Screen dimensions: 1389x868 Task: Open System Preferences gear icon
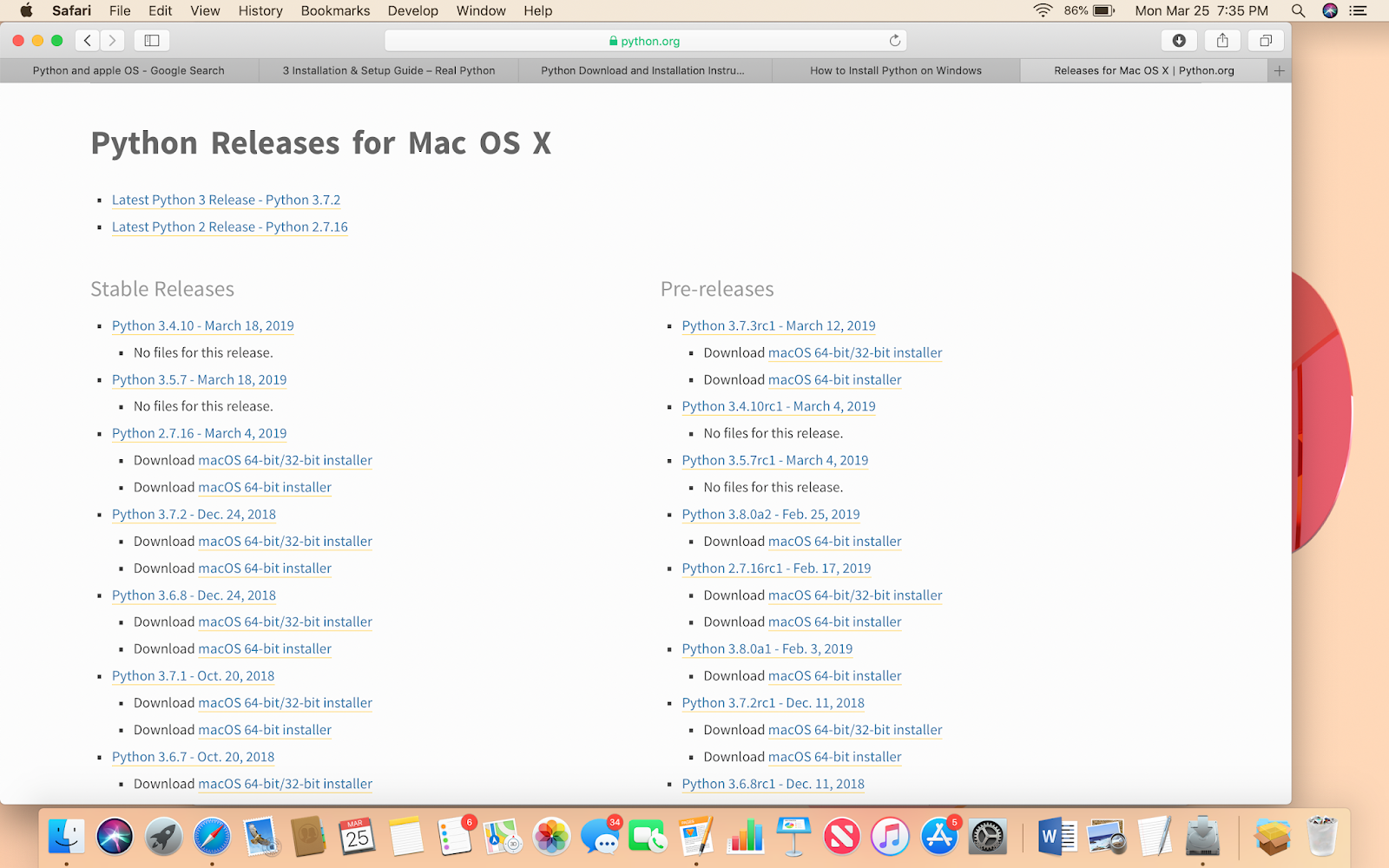point(988,837)
